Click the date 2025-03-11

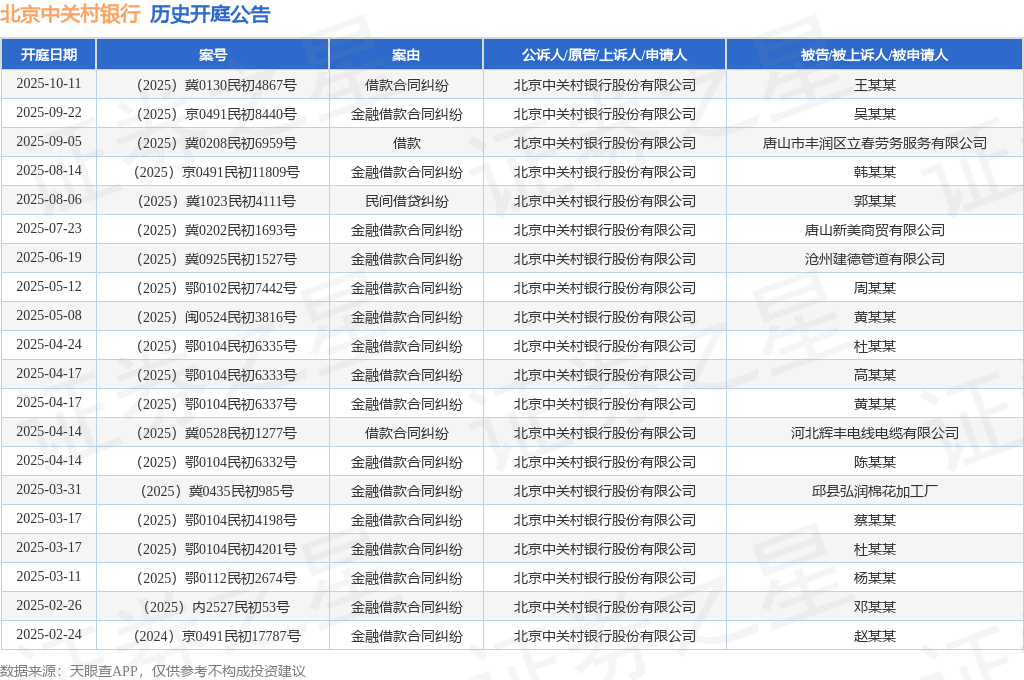(x=49, y=575)
